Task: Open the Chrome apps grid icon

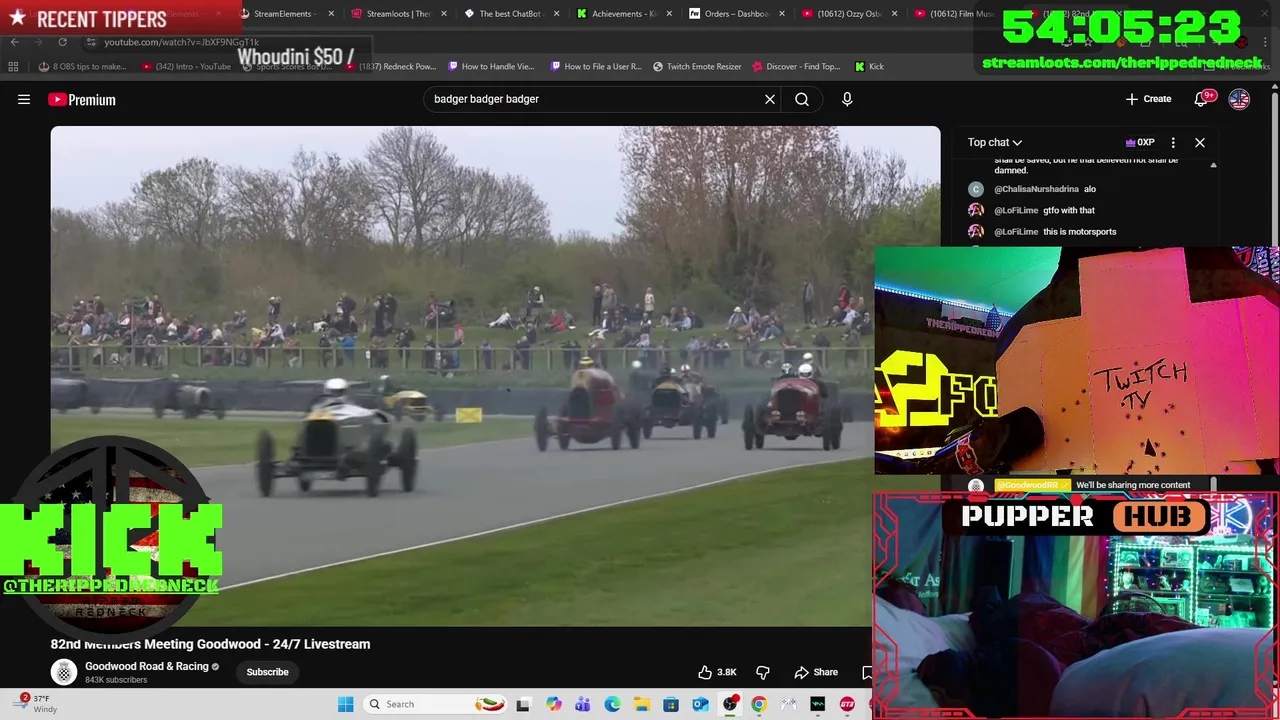Action: click(x=13, y=66)
